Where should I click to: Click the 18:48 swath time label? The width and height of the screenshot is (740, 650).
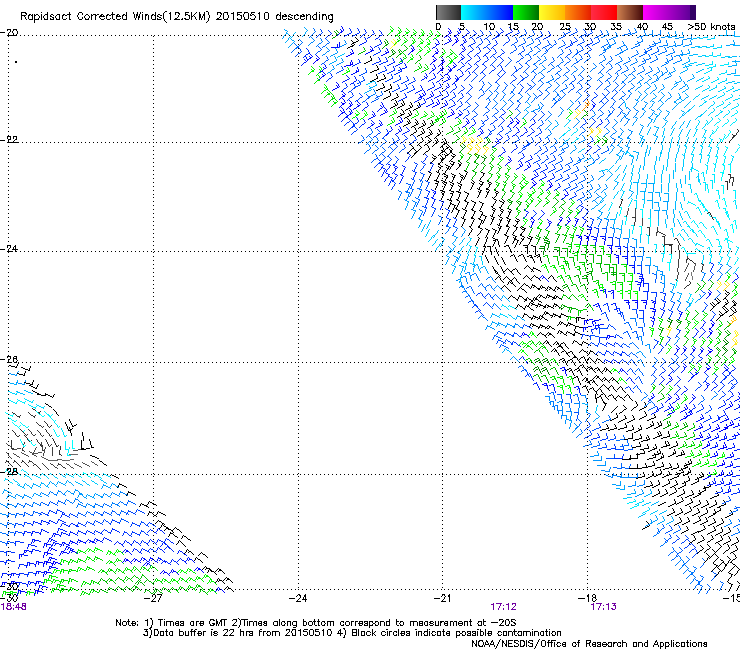[13, 607]
